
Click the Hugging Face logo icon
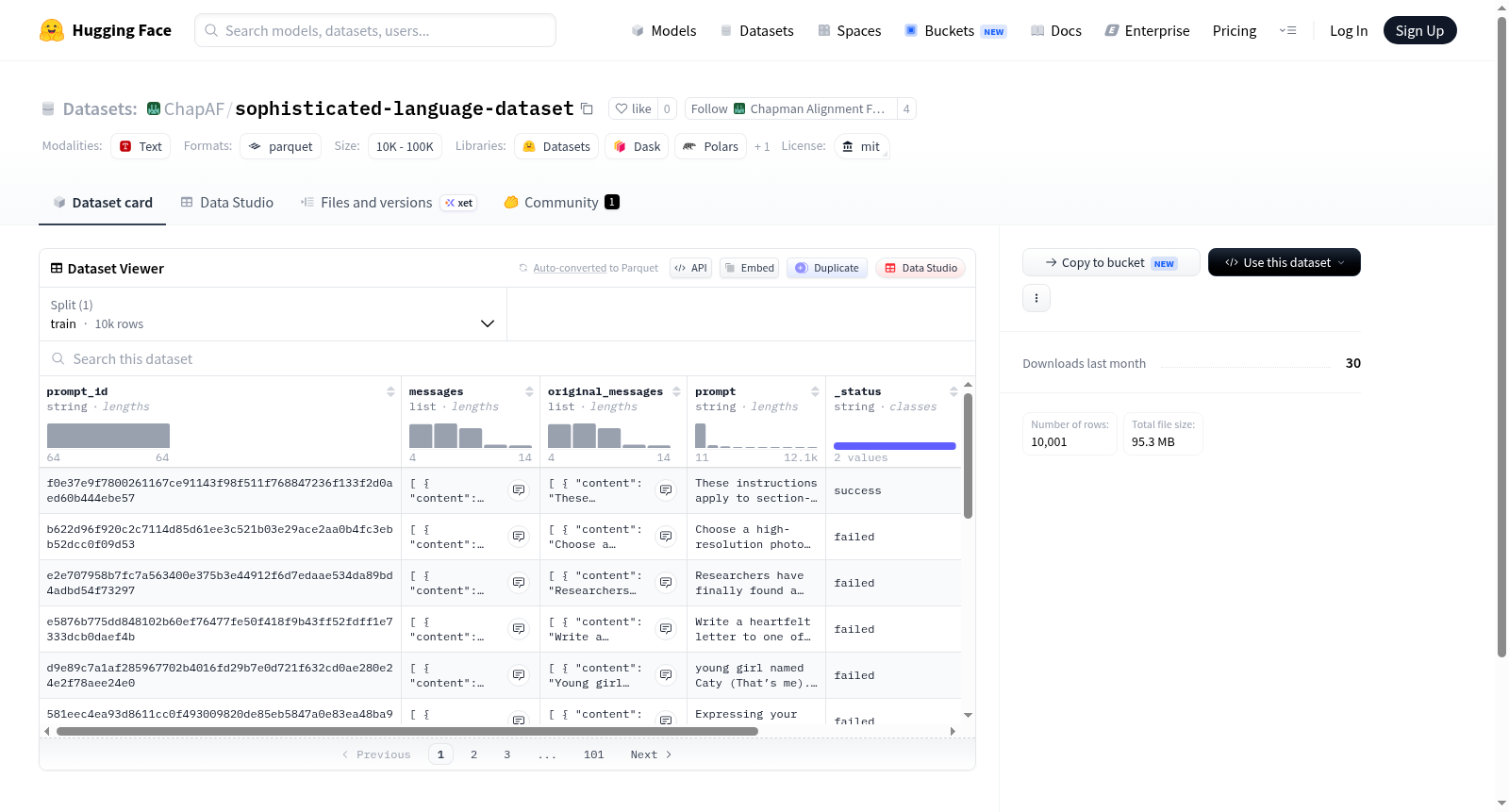(x=52, y=30)
